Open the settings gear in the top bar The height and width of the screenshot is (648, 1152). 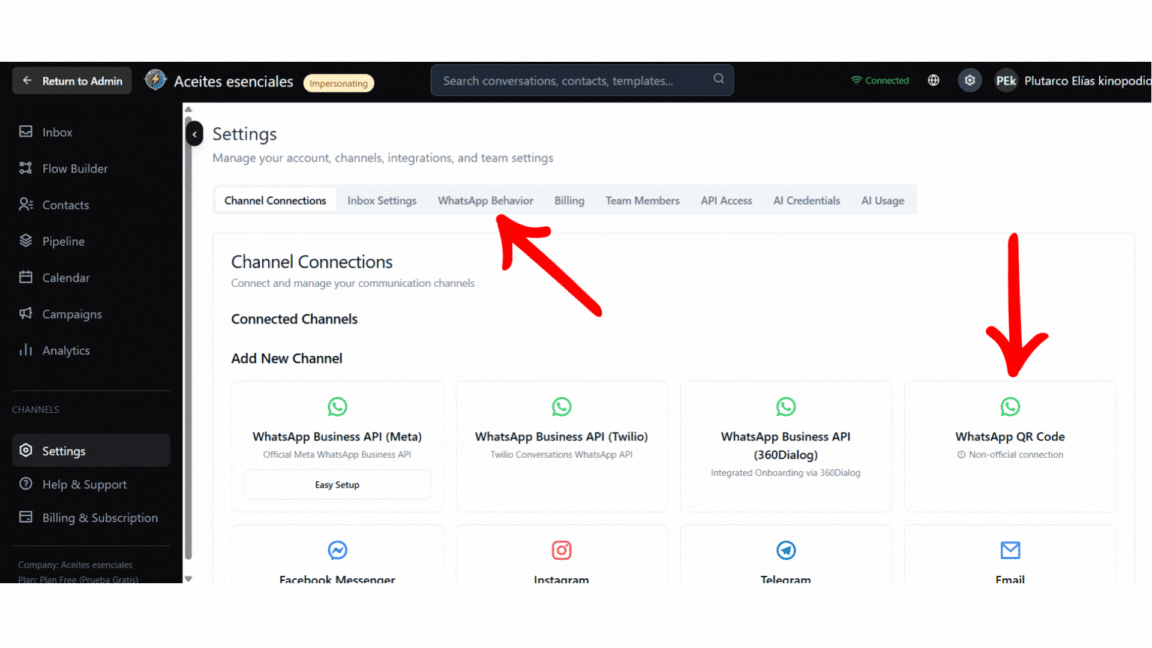[x=969, y=80]
